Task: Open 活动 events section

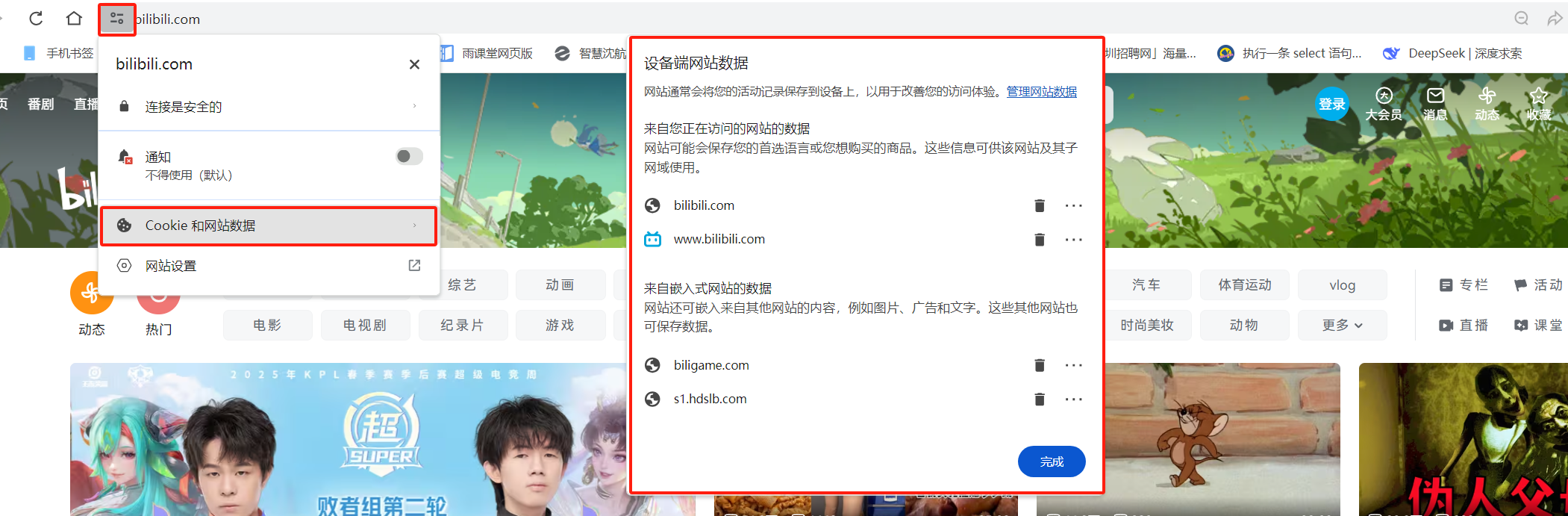Action: tap(1538, 285)
